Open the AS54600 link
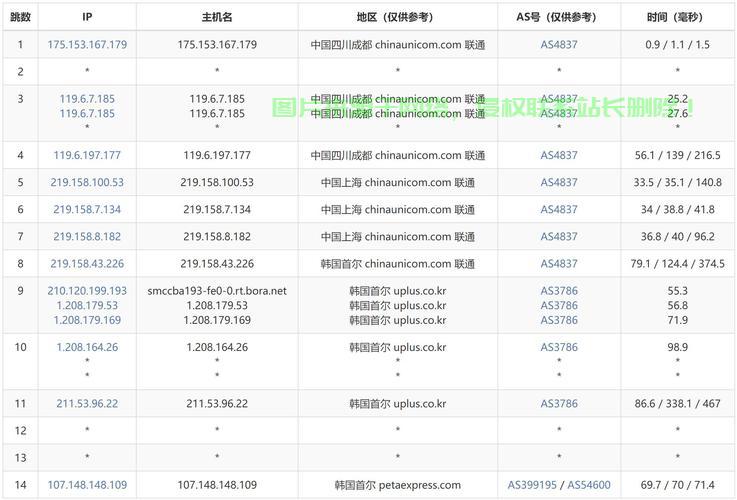 589,485
